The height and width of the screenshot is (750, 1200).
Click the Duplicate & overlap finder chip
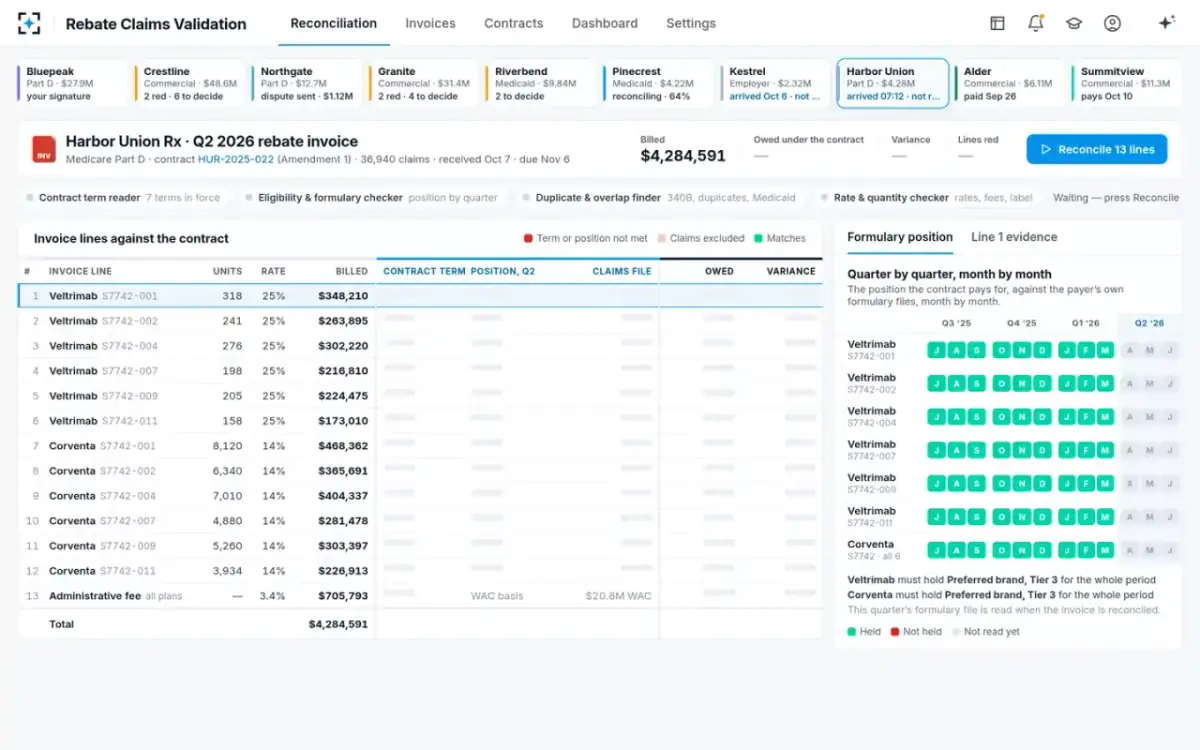pyautogui.click(x=659, y=198)
